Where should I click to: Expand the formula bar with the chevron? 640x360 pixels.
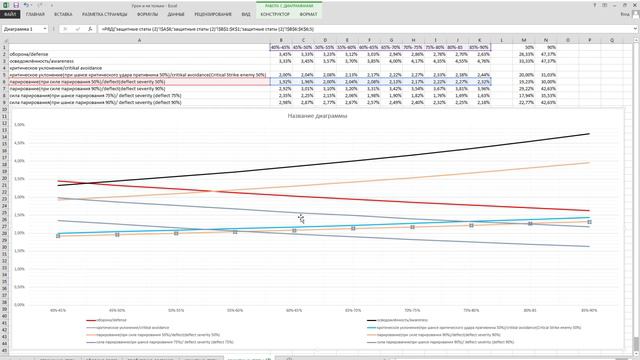click(636, 29)
